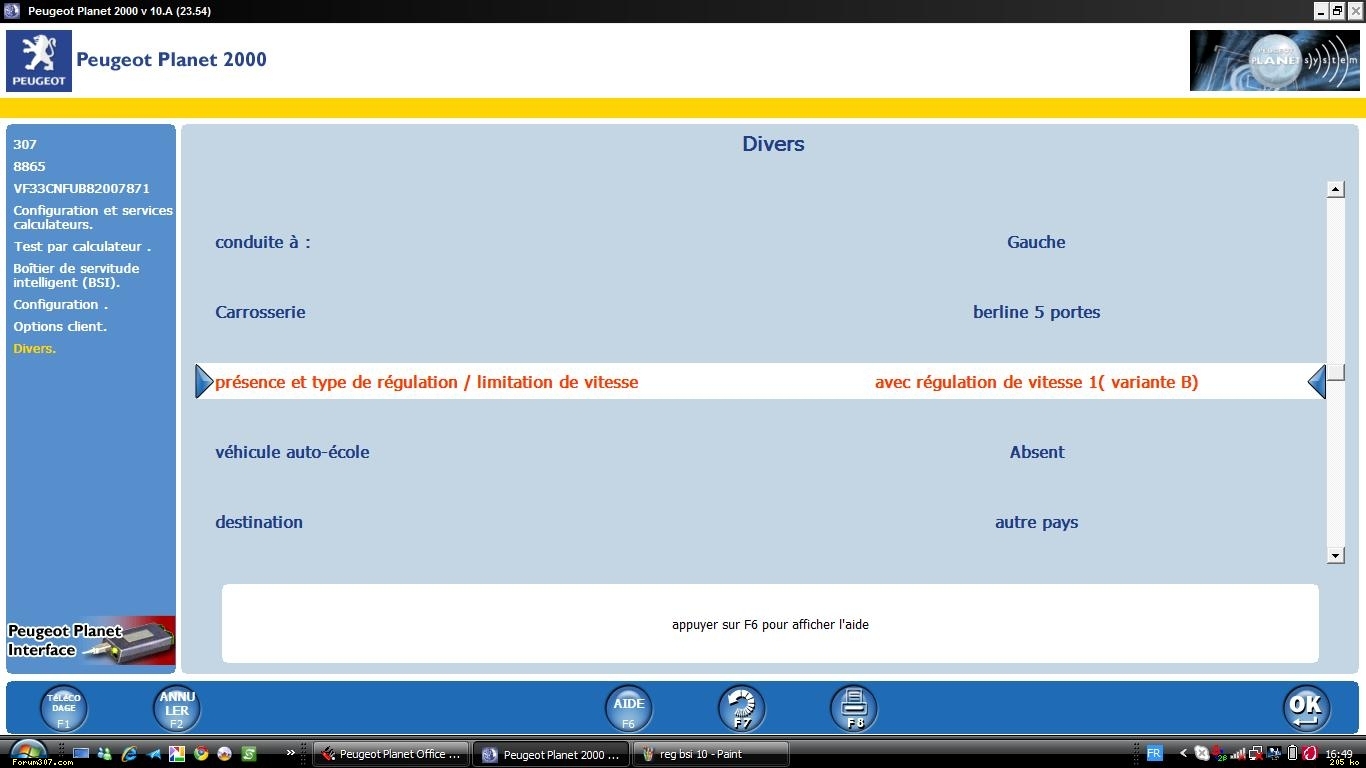Click the F7 circular arrow button
Screen dimensions: 1366x768
(x=742, y=708)
